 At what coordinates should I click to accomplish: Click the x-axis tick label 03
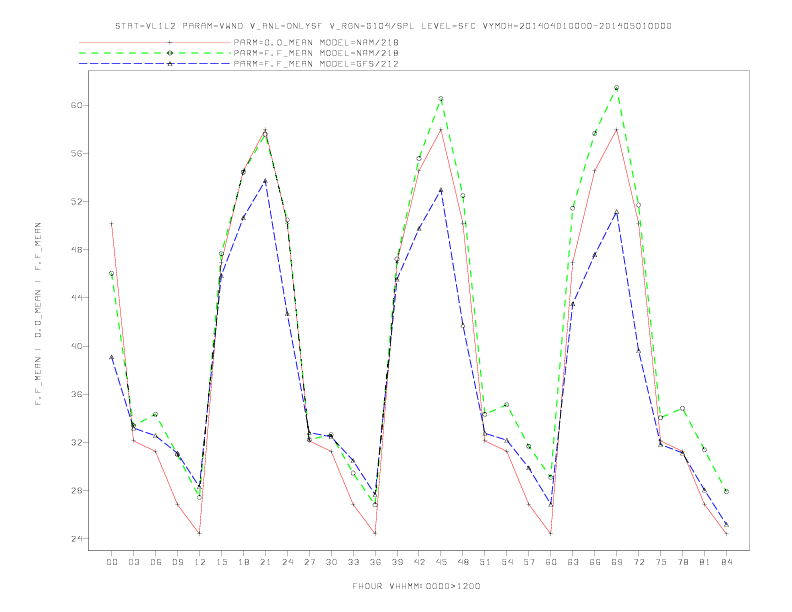[133, 562]
